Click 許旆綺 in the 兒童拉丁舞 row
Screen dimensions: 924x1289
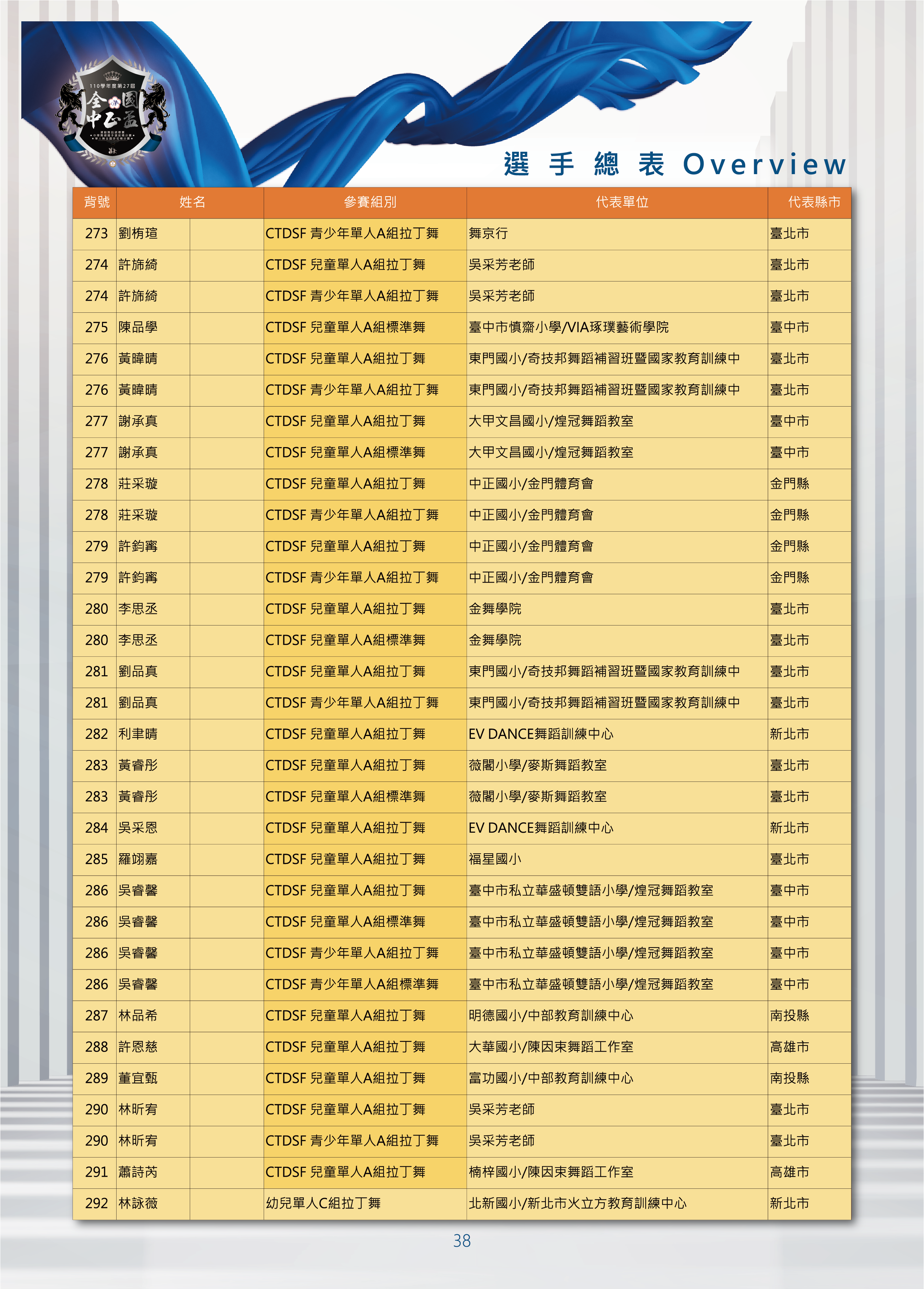pos(138,265)
